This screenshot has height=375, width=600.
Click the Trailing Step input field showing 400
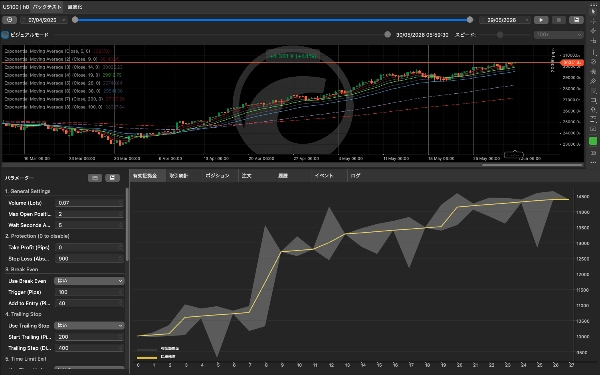point(89,348)
